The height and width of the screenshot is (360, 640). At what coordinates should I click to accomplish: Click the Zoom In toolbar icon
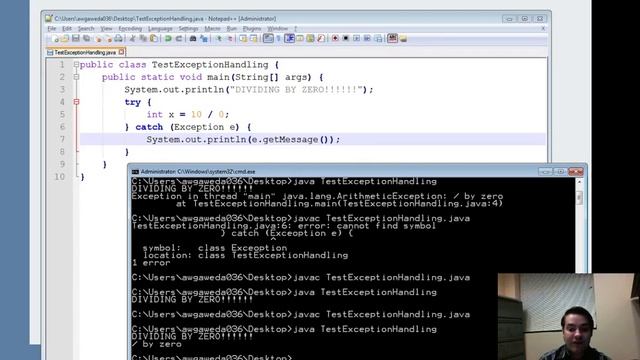tap(219, 39)
